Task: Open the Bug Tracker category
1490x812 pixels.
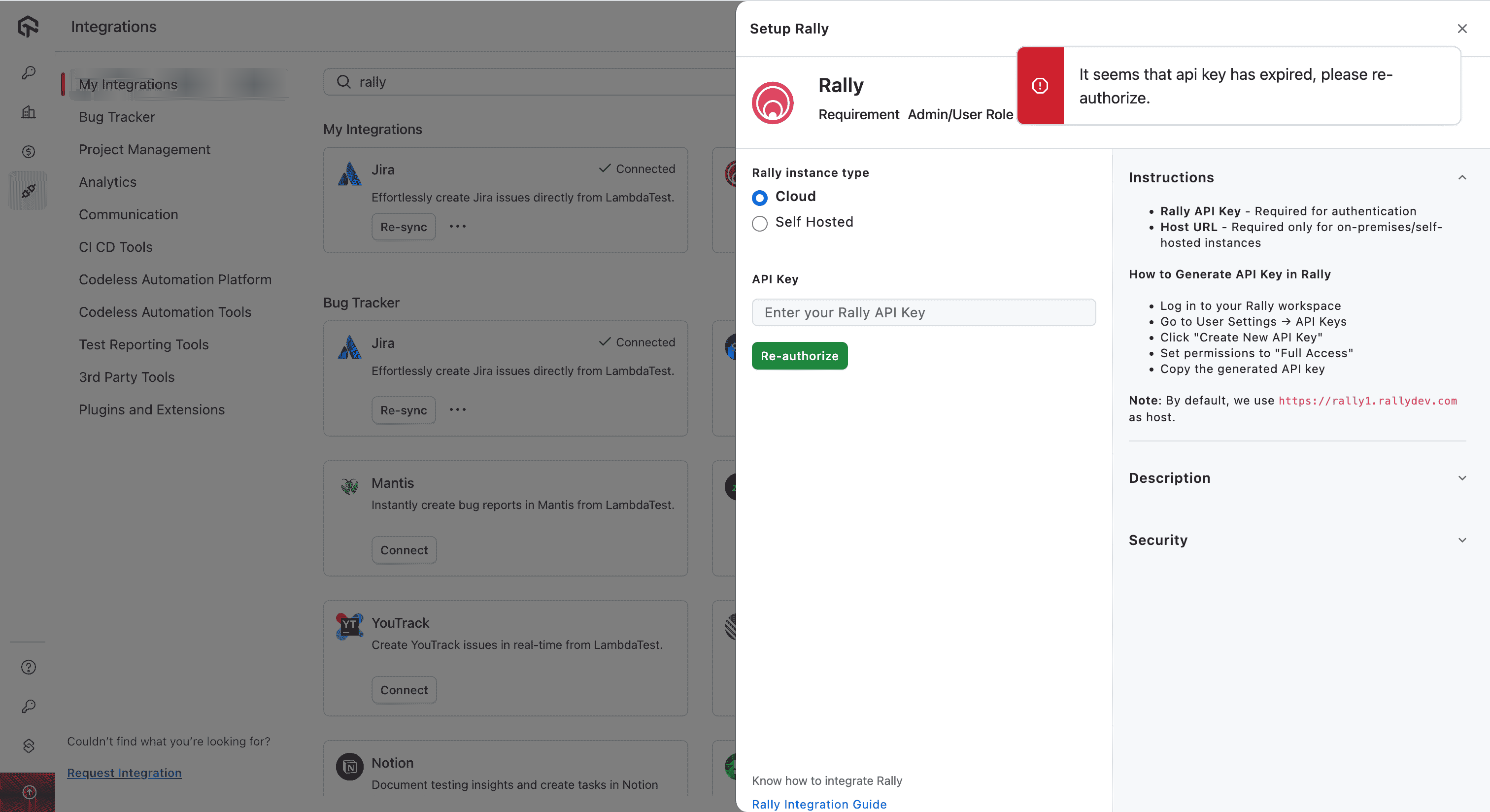Action: (x=117, y=117)
